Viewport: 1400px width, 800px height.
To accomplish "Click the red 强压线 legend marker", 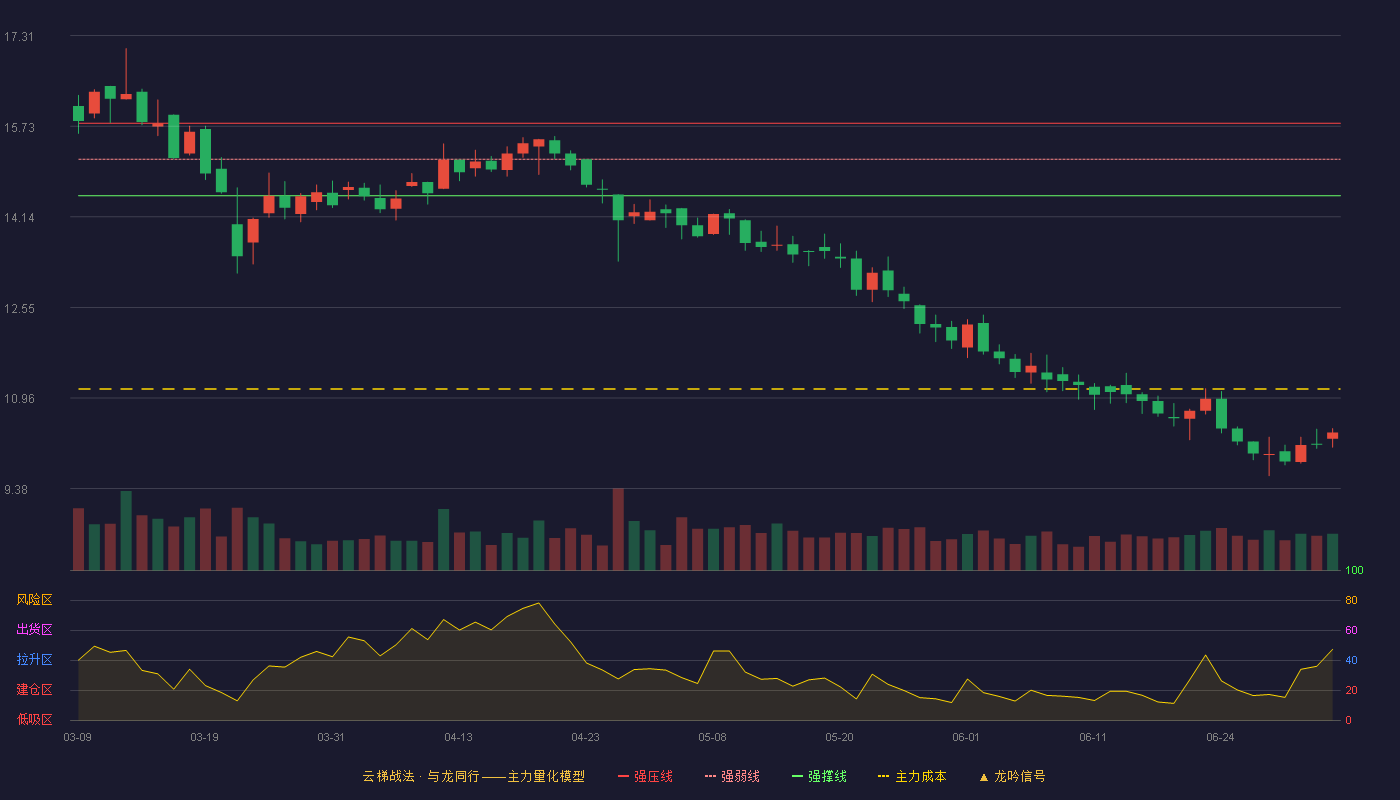I will [623, 776].
